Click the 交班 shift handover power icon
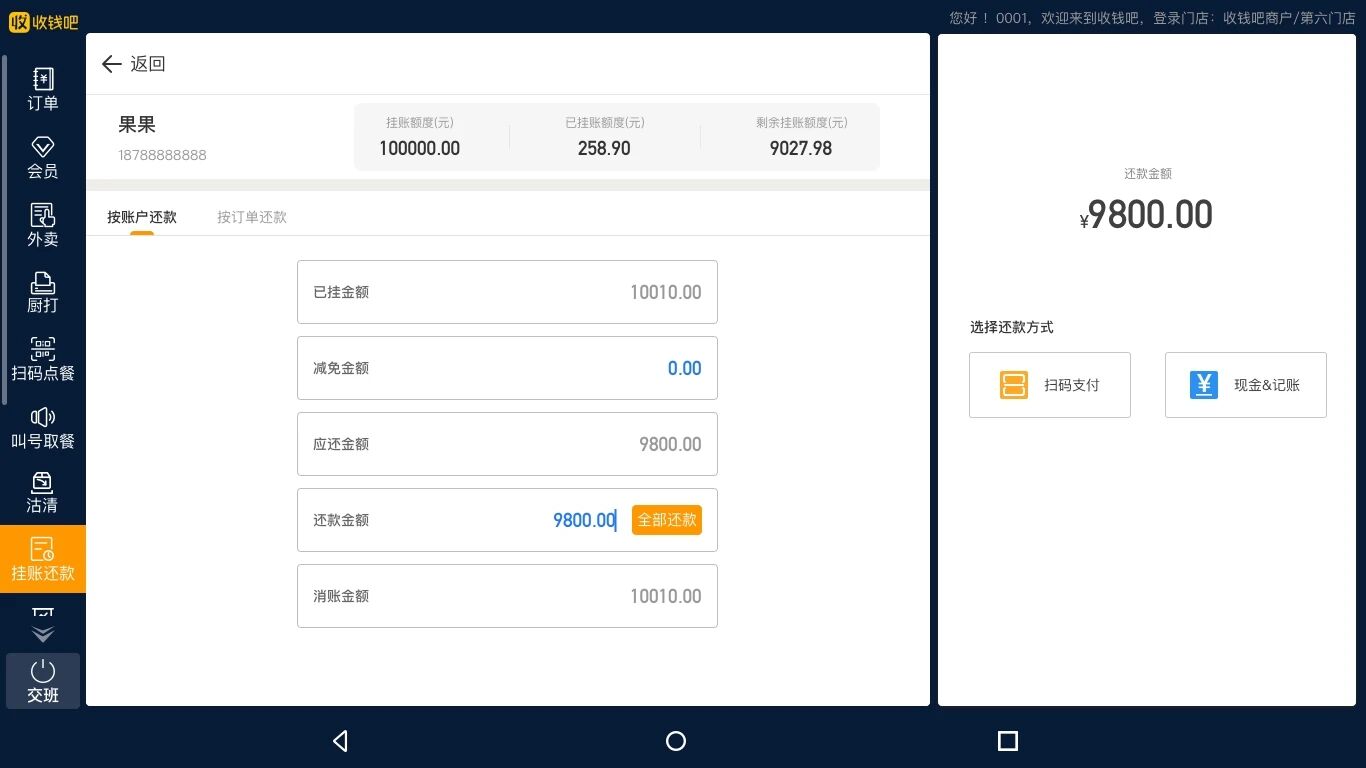This screenshot has width=1366, height=768. coord(42,681)
